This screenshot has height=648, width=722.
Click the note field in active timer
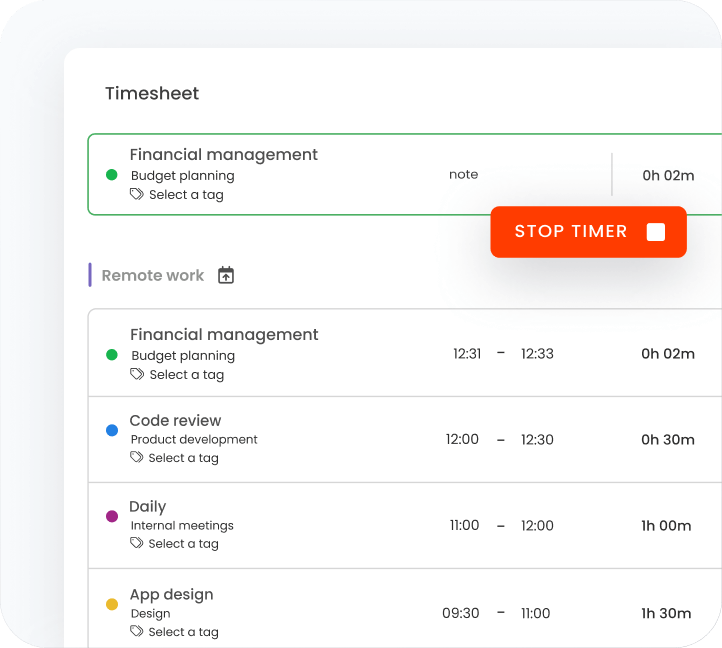click(x=463, y=175)
